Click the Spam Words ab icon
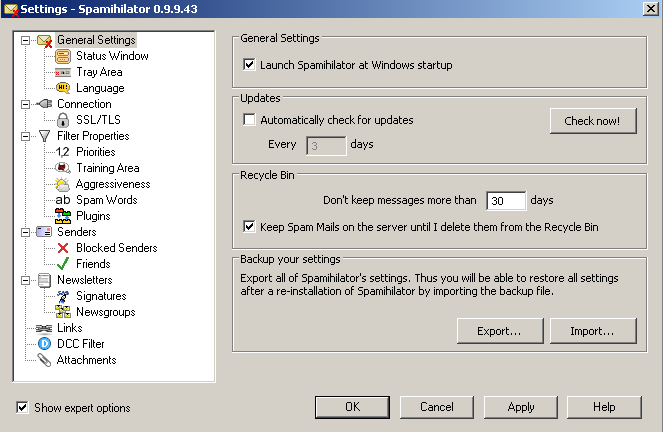 click(x=63, y=200)
